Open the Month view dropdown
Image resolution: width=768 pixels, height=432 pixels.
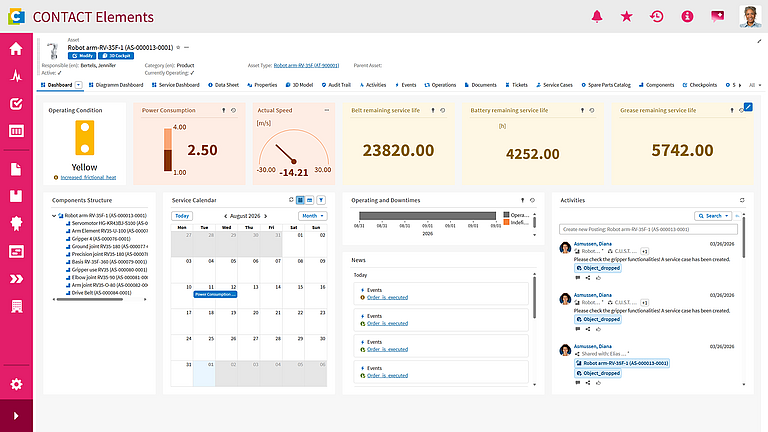pyautogui.click(x=312, y=216)
